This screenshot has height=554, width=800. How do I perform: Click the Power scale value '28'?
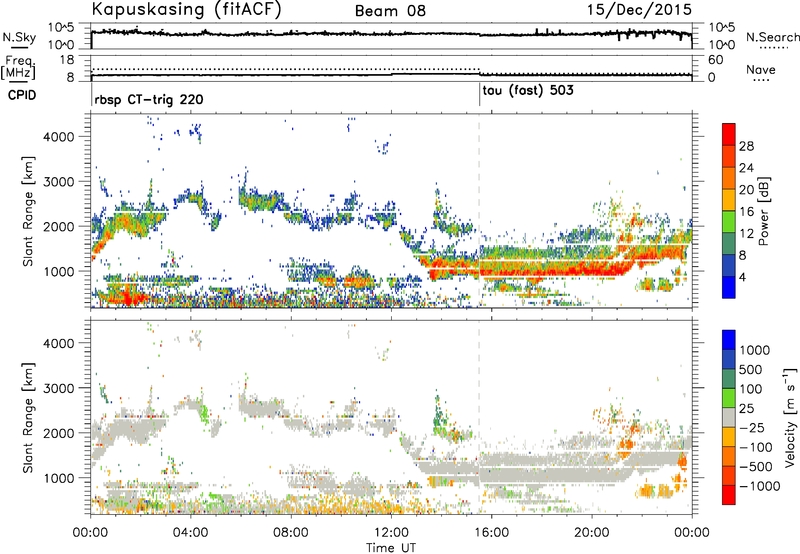click(746, 146)
